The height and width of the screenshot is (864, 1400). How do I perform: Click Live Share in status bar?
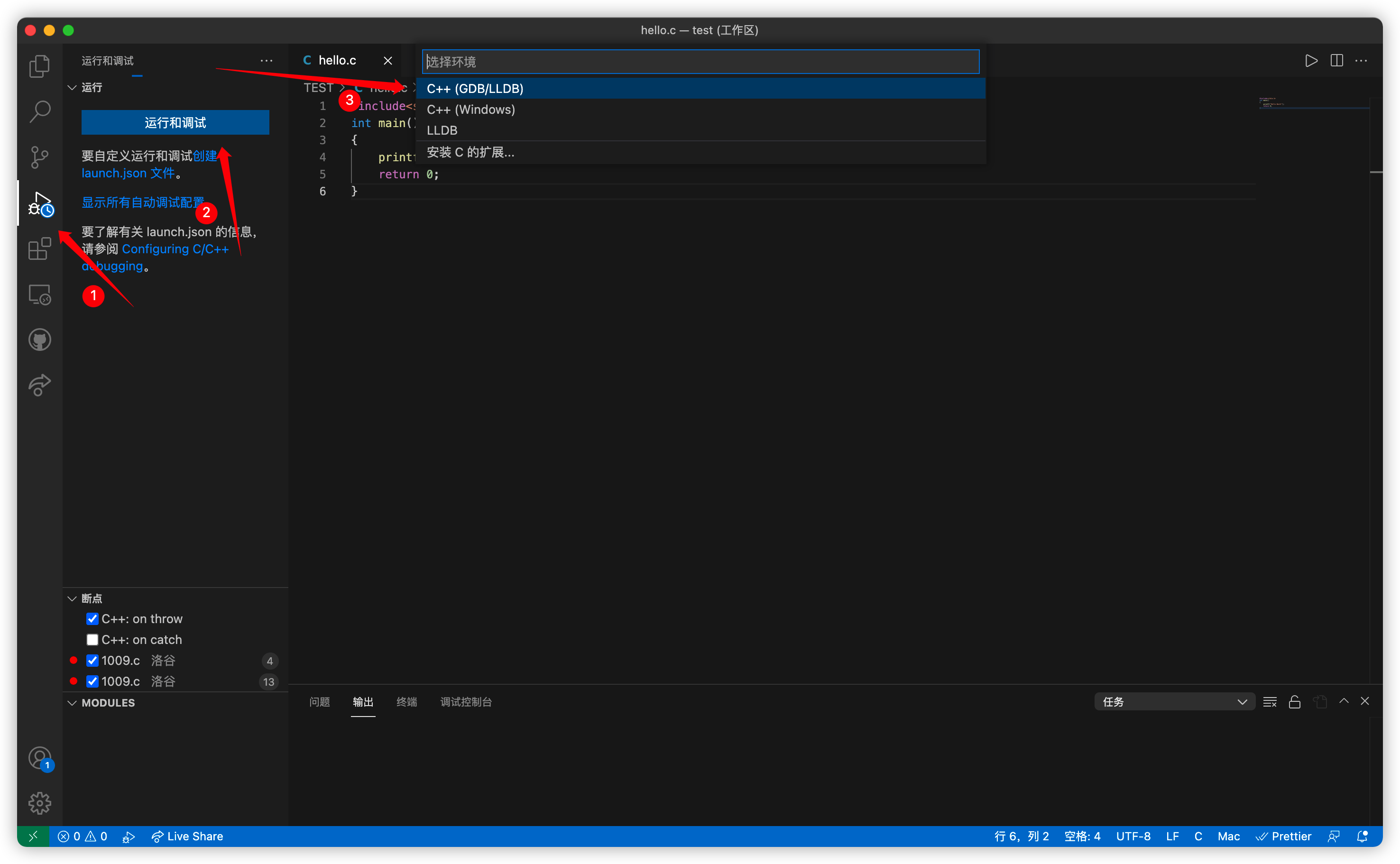(187, 836)
